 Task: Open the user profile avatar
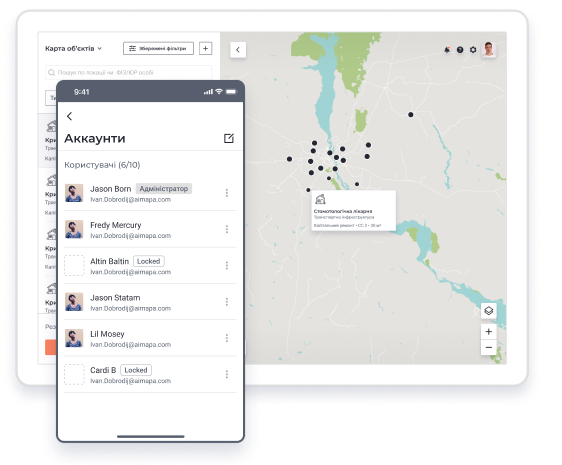coord(489,49)
